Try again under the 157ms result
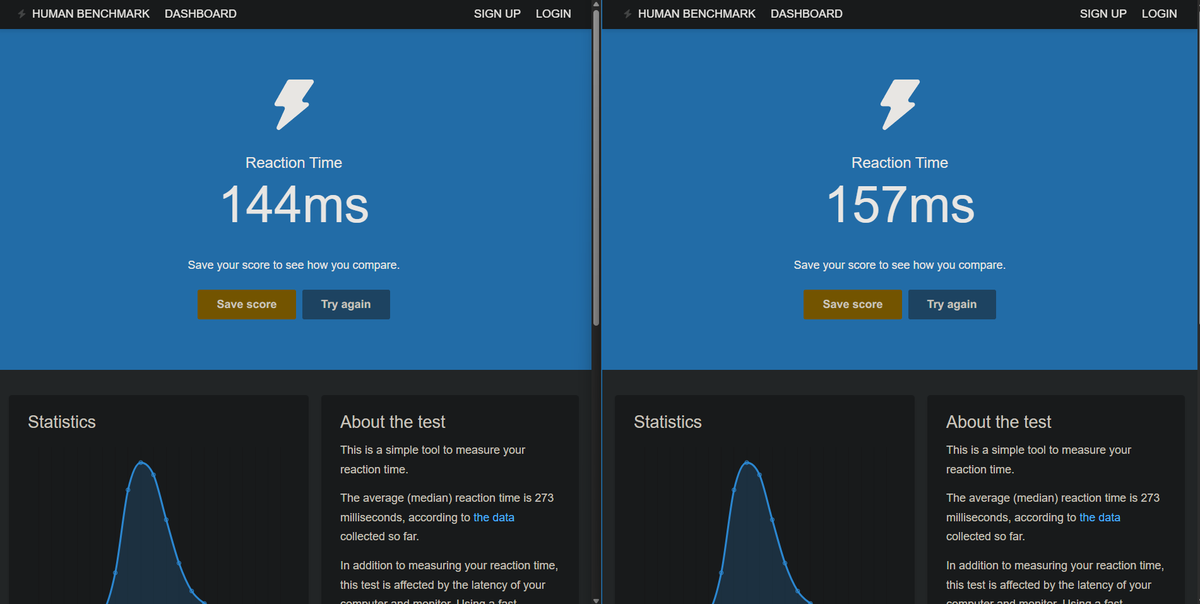Viewport: 1200px width, 604px height. coord(952,304)
